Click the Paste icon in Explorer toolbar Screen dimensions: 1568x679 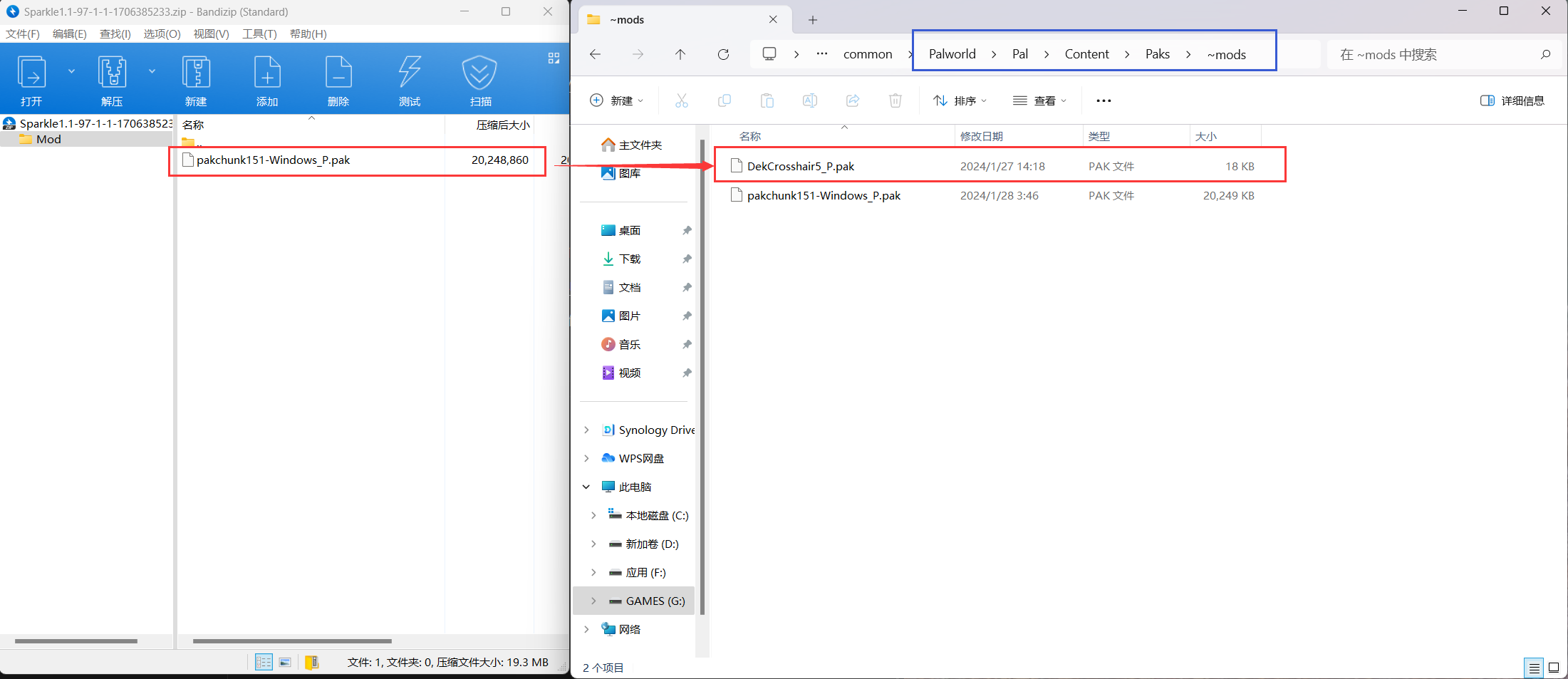[767, 100]
